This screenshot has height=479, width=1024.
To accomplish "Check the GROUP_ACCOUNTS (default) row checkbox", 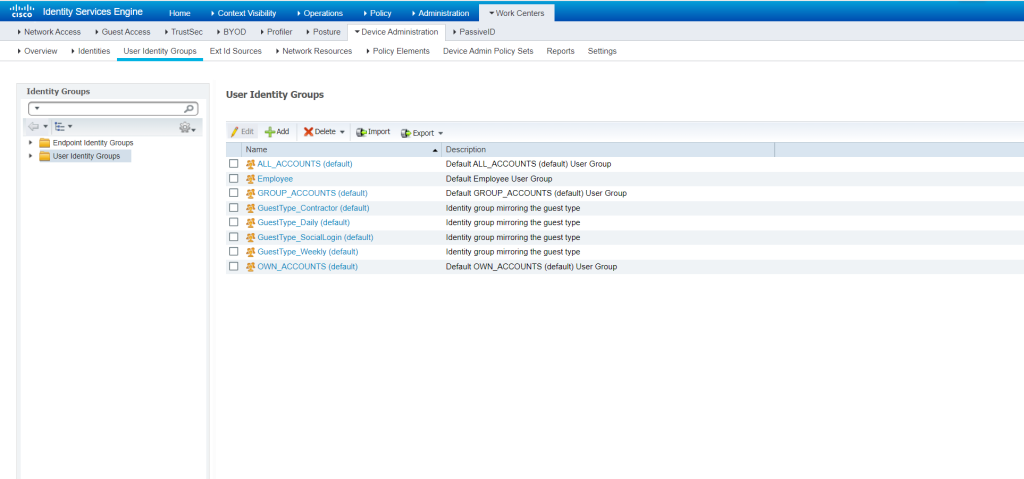I will [233, 193].
